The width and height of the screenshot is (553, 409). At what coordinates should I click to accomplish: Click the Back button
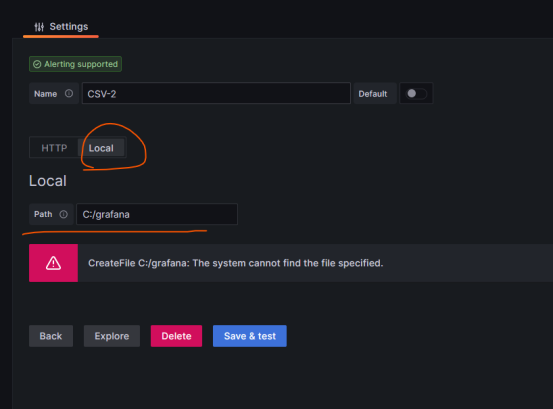[x=51, y=336]
